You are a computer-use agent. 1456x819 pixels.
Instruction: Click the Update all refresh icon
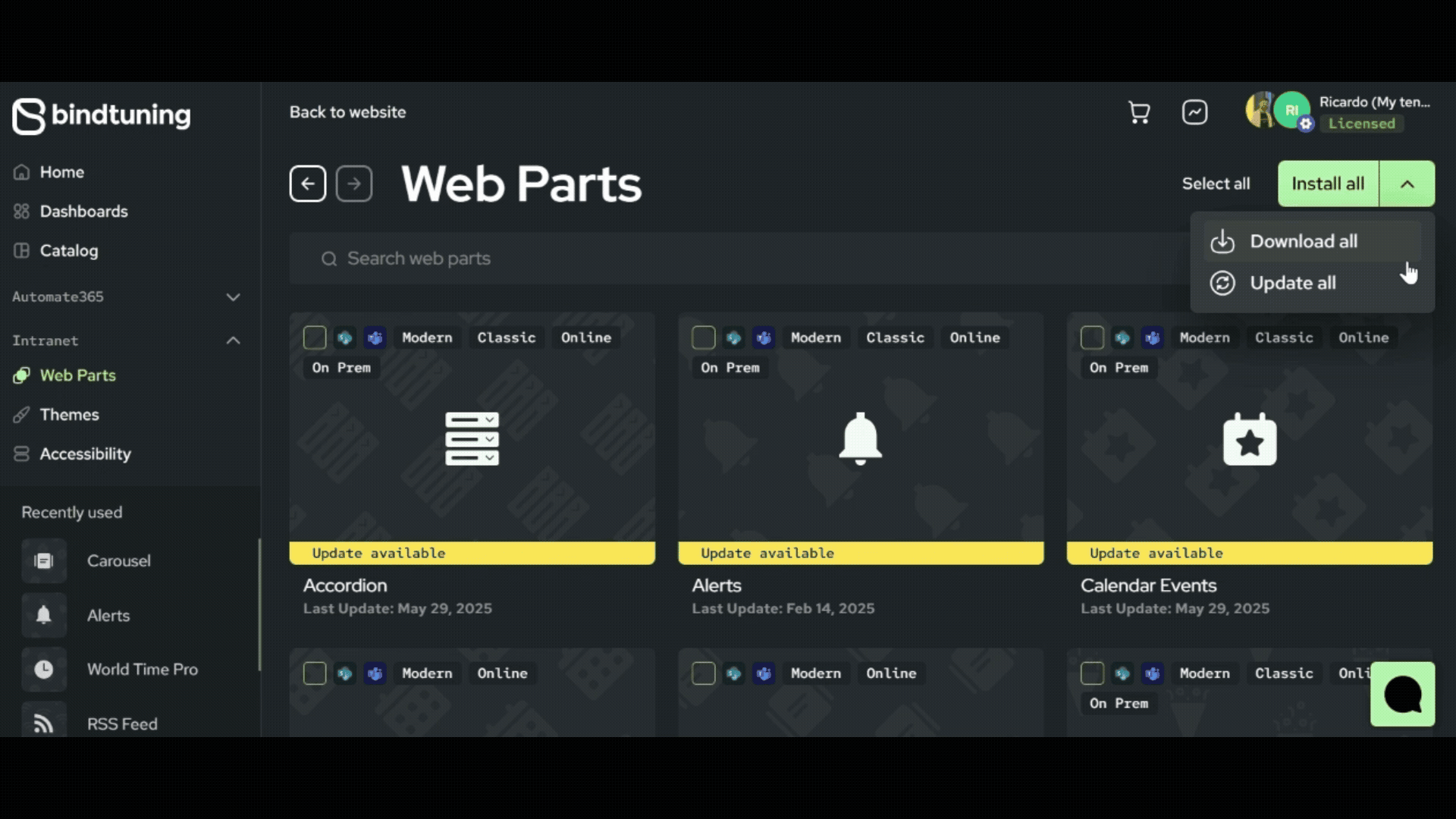click(x=1222, y=283)
